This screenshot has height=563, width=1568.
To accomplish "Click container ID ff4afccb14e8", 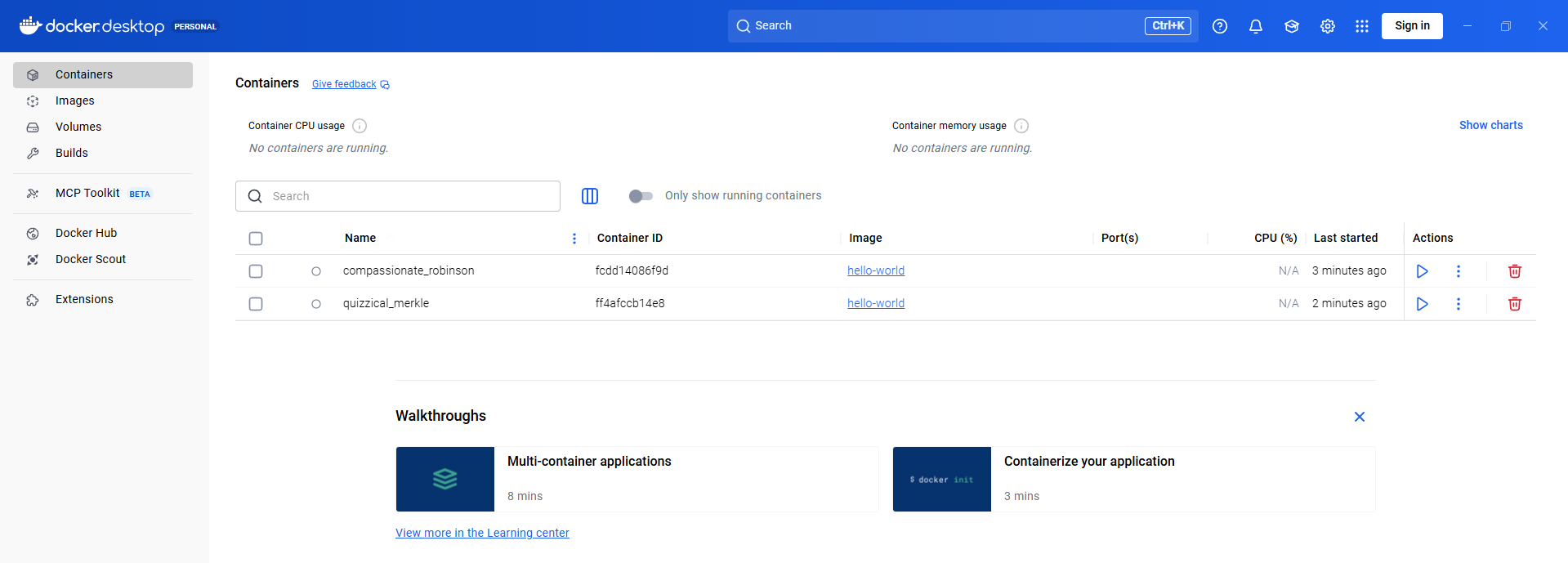I will (x=630, y=303).
